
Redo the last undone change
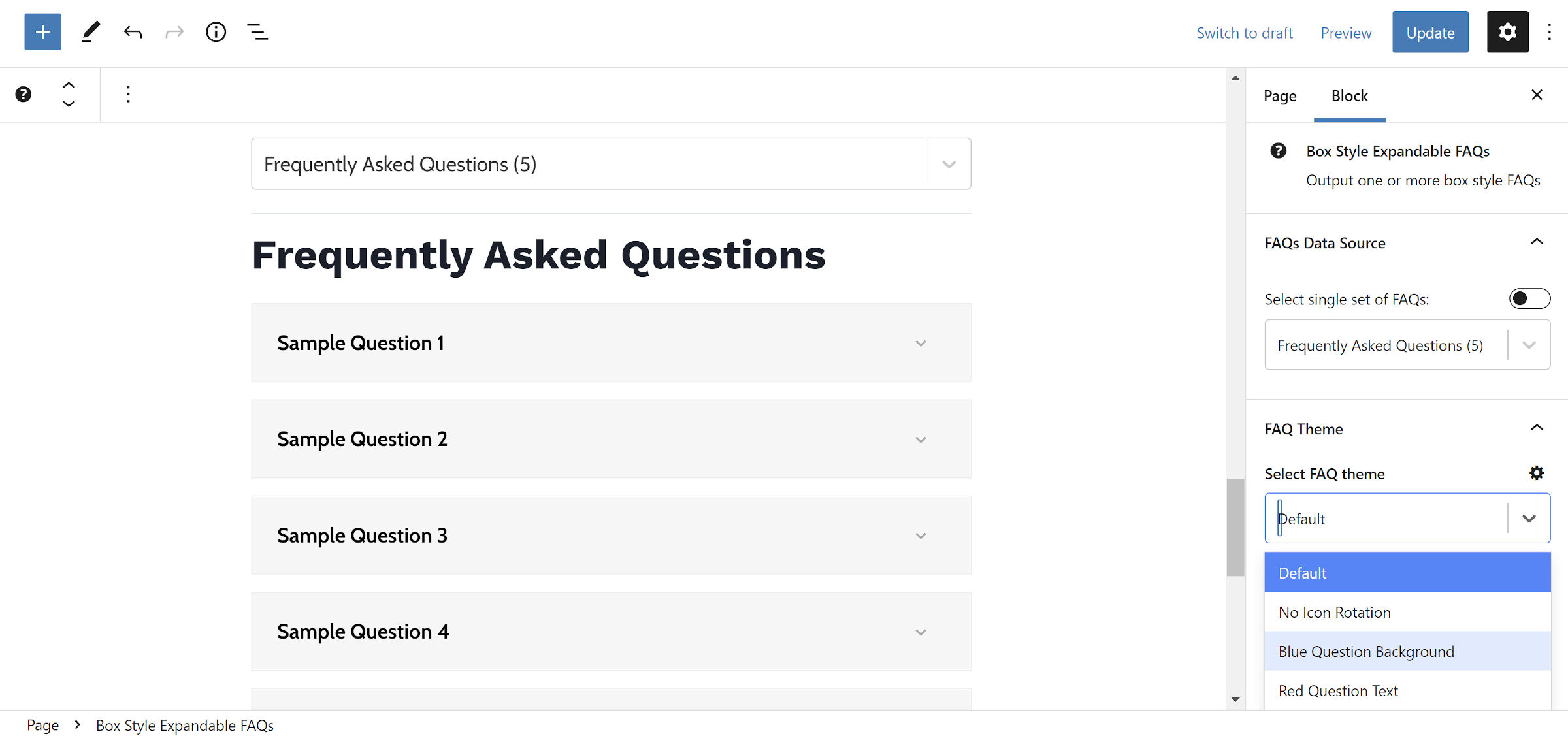coord(174,31)
